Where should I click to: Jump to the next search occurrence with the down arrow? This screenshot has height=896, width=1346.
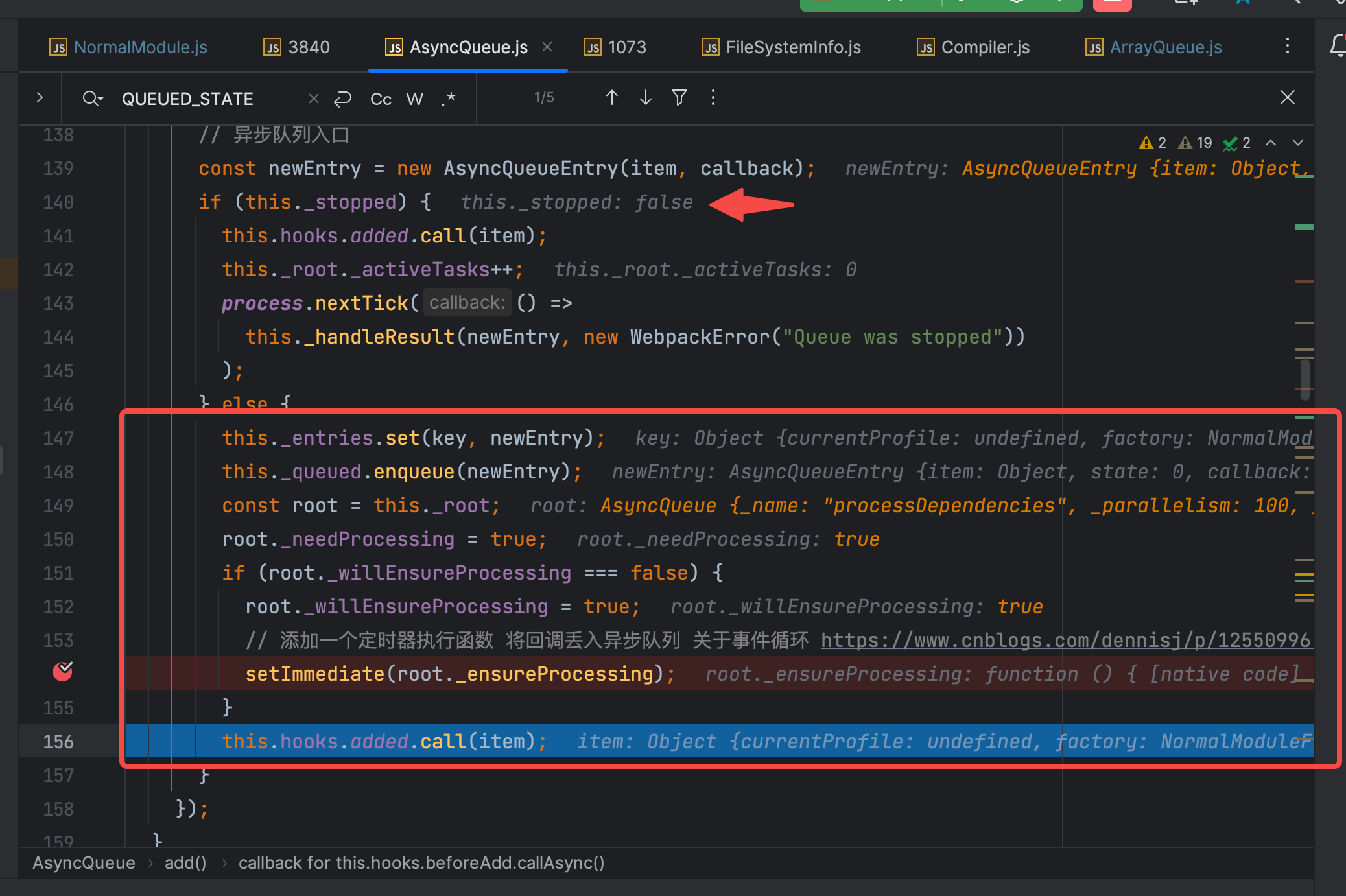click(646, 98)
